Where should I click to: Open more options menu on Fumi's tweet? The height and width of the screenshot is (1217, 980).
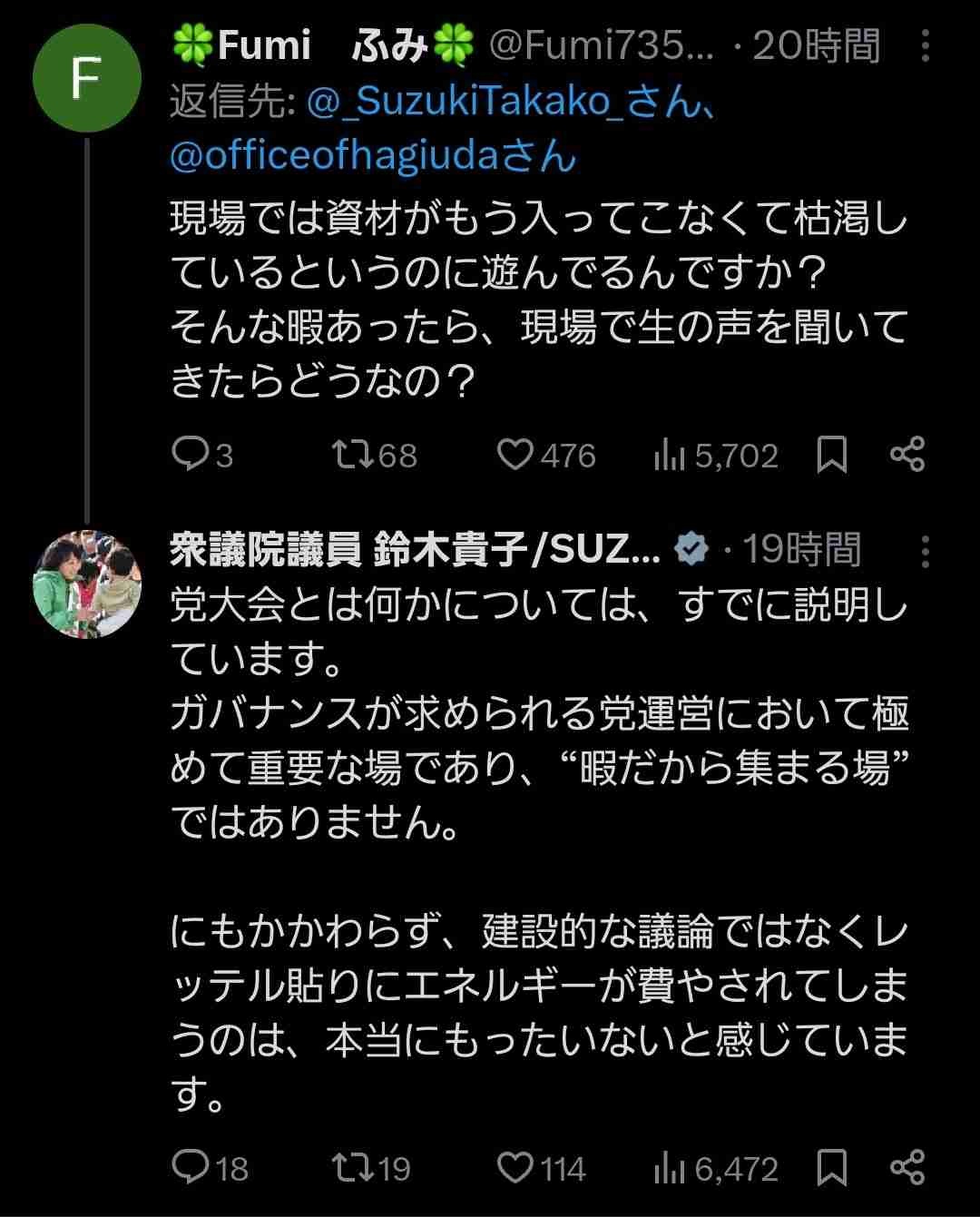point(925,45)
